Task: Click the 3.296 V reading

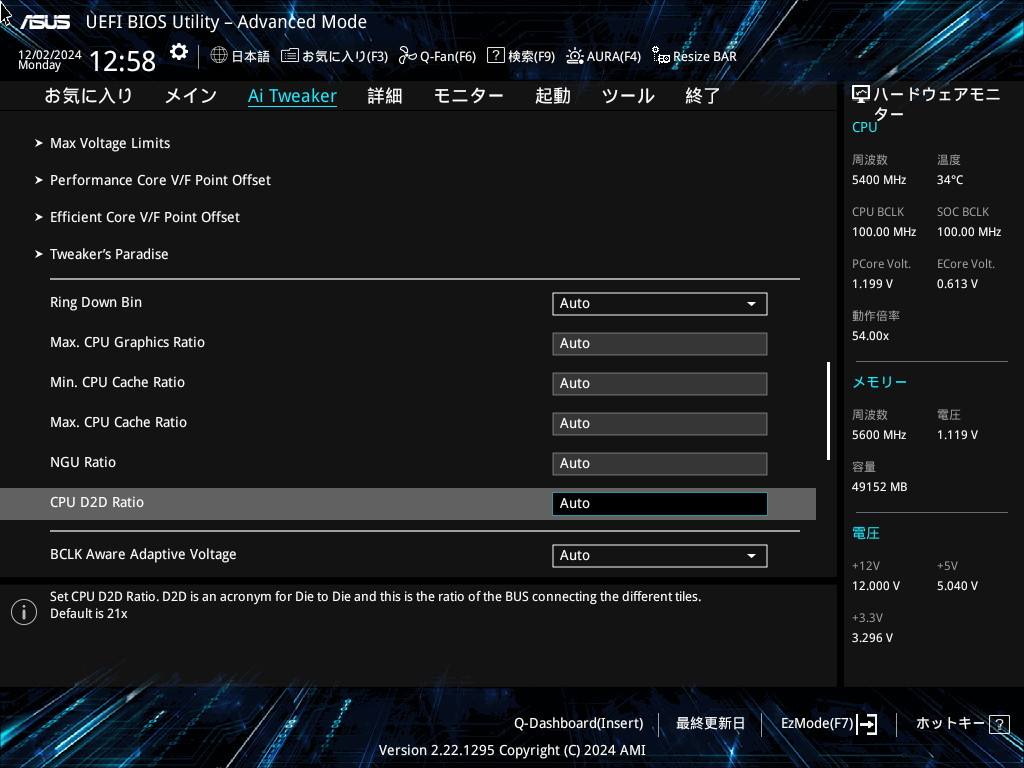Action: click(x=872, y=638)
